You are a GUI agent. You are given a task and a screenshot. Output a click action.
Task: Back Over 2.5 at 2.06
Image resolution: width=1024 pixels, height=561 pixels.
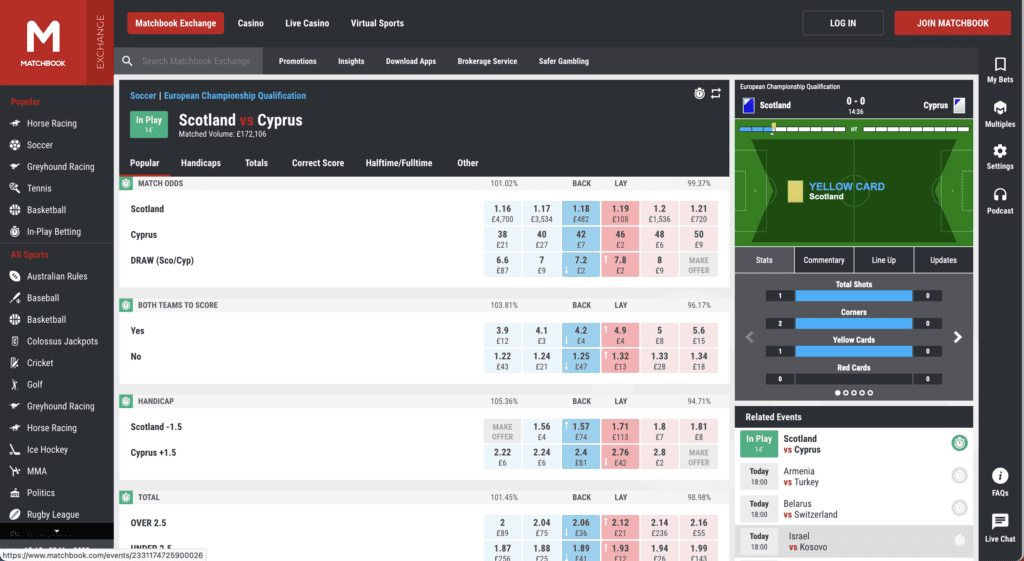tap(581, 527)
